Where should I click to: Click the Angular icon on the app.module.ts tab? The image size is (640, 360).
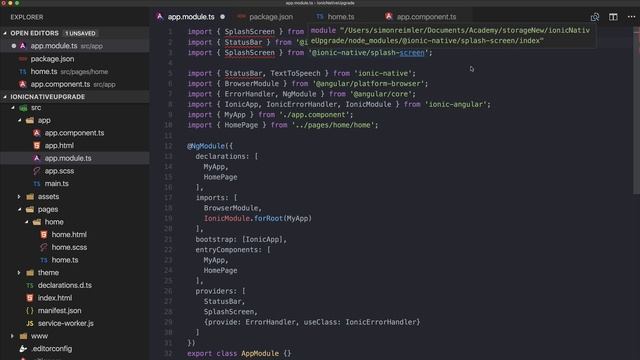(x=160, y=17)
